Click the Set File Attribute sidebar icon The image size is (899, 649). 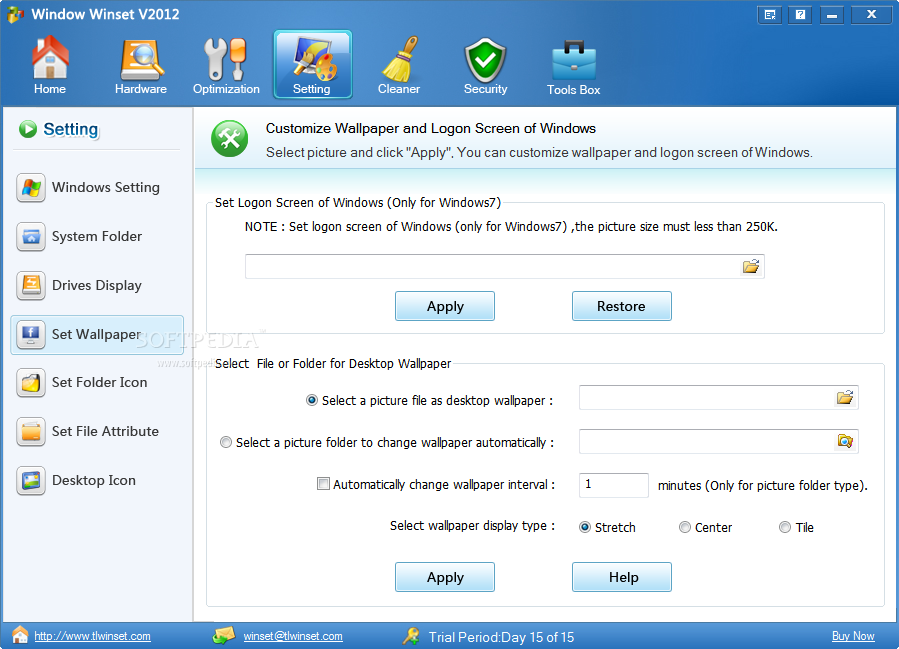click(31, 431)
